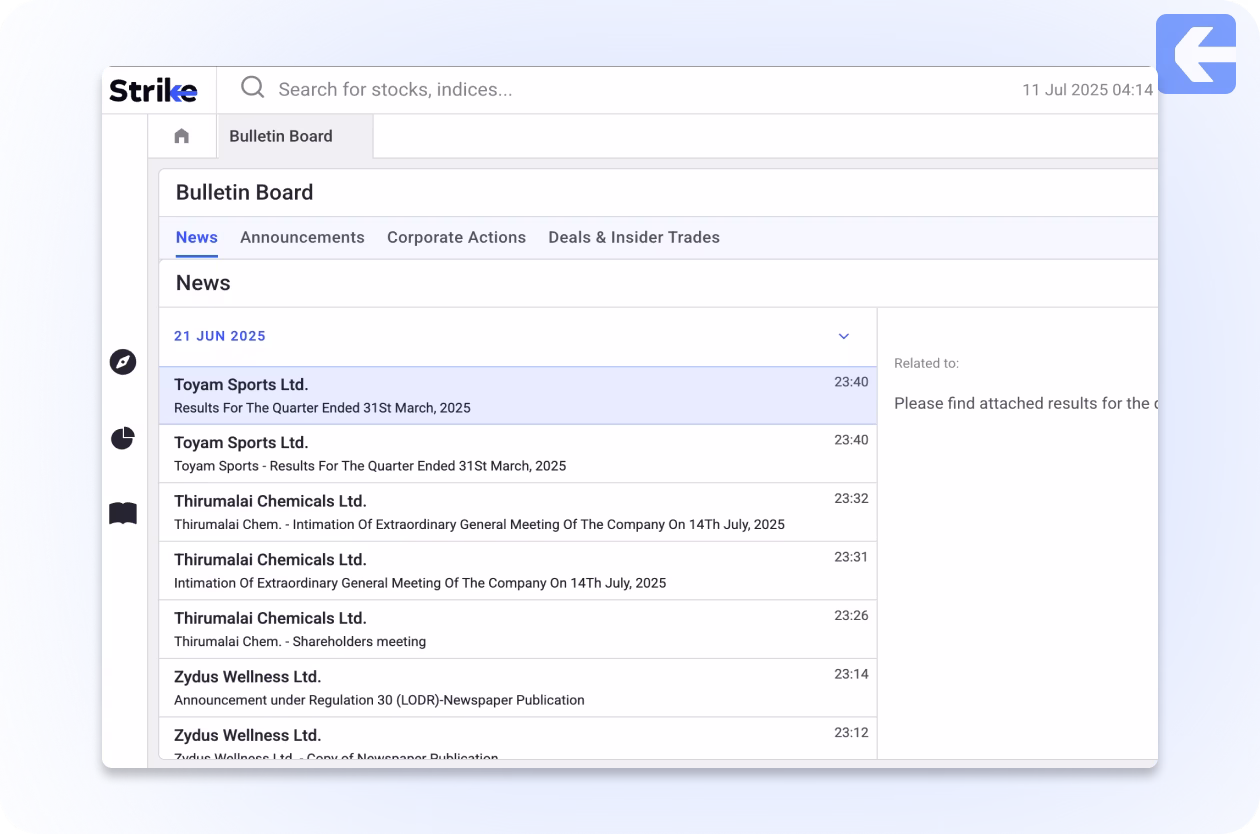Click the blue arrow logo badge
This screenshot has height=834, width=1260.
pos(1195,54)
